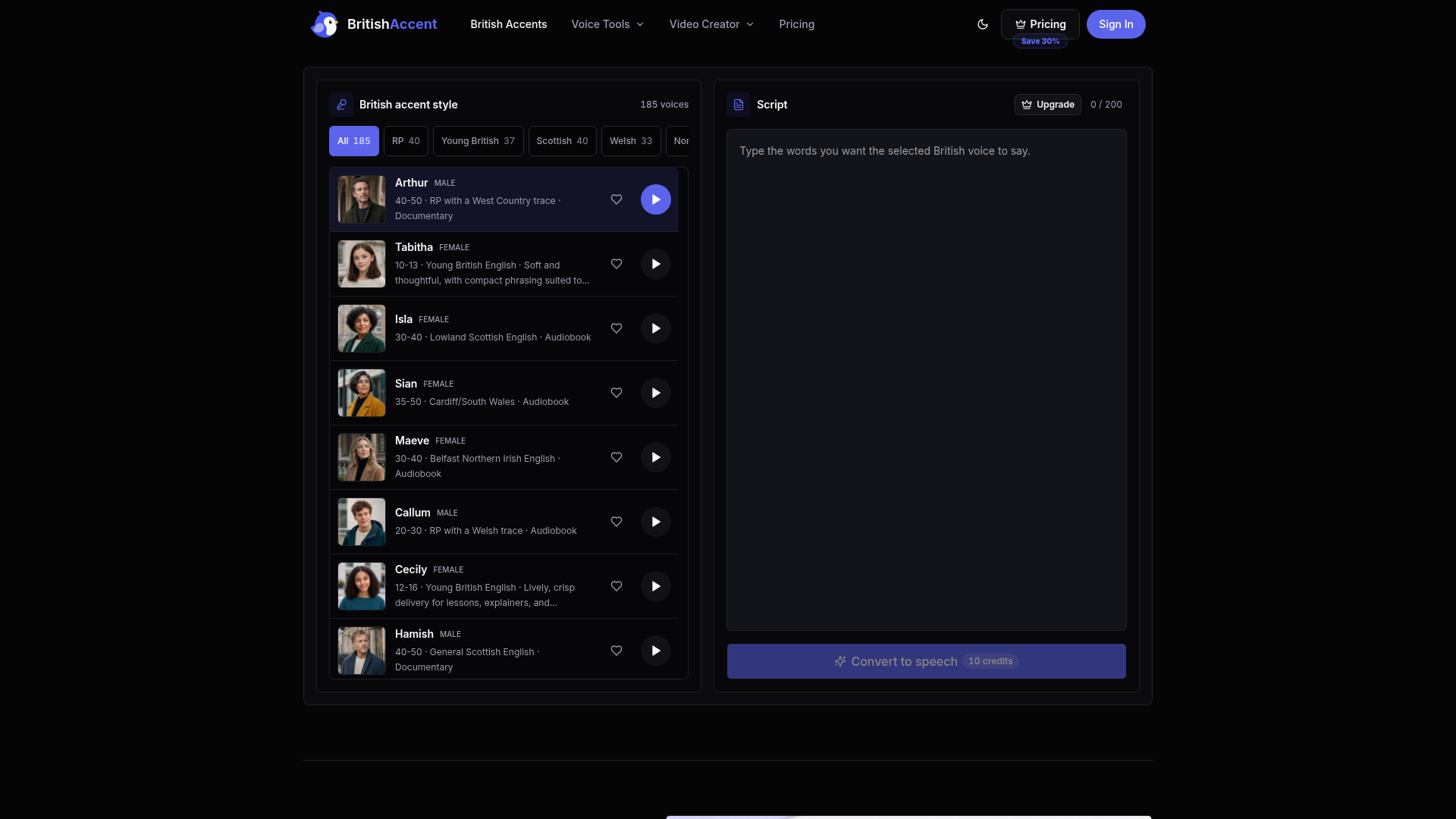Favorite the Callum voice
Image resolution: width=1456 pixels, height=819 pixels.
617,522
